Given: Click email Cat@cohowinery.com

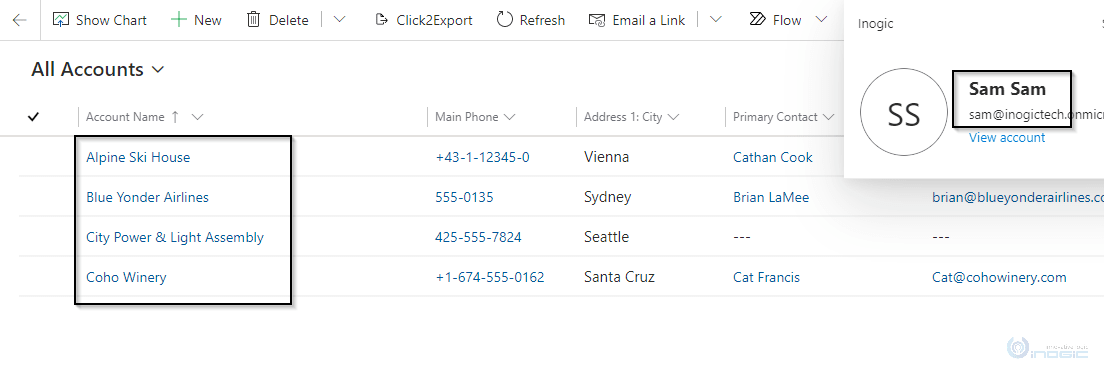Looking at the screenshot, I should [999, 277].
